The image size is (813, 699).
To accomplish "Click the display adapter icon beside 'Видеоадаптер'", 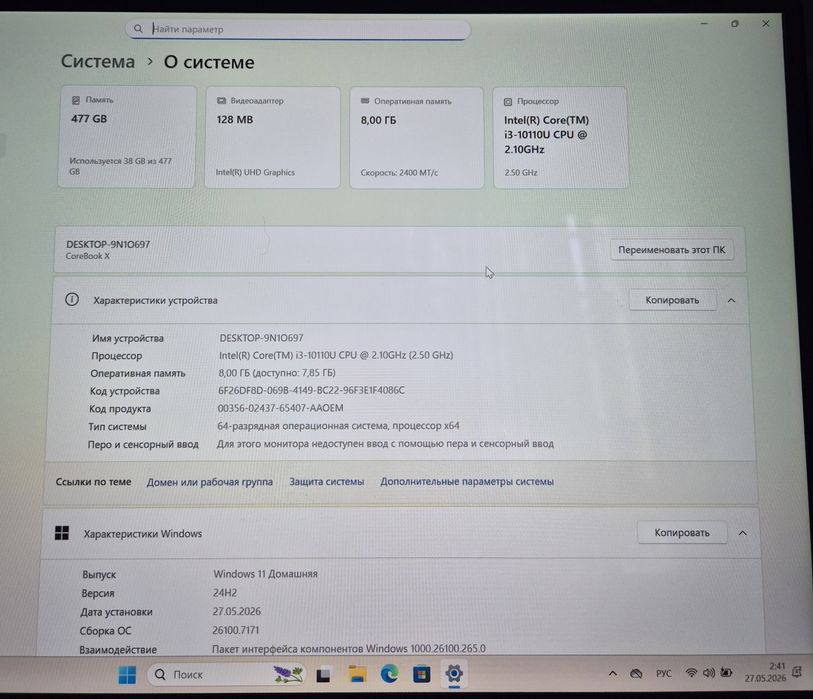I will 221,101.
